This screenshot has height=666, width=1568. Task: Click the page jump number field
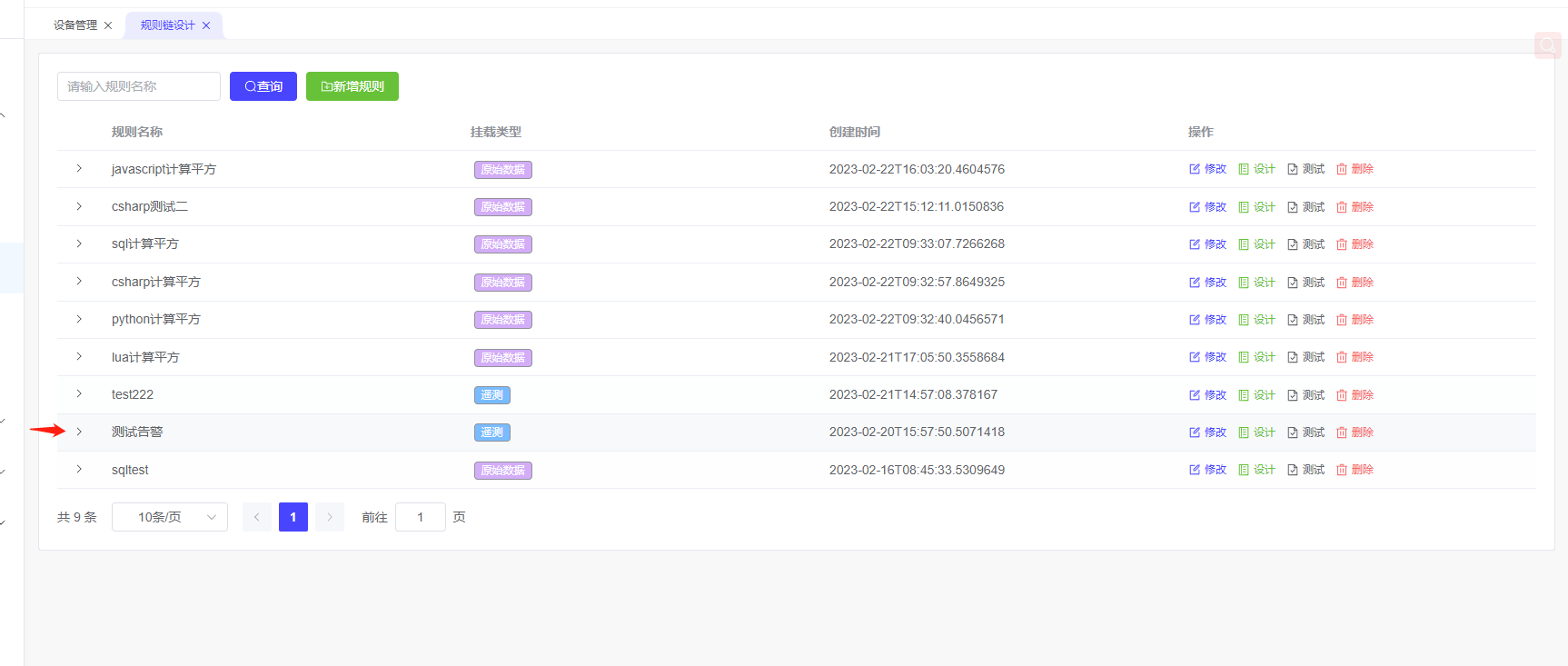click(421, 517)
